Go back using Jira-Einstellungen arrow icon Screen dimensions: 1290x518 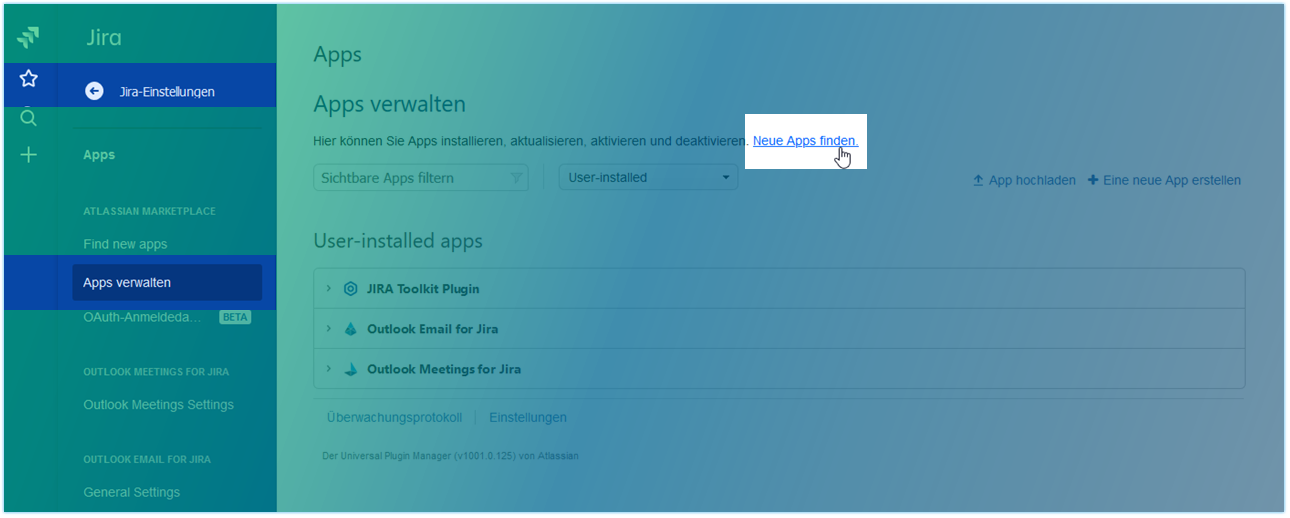point(94,91)
